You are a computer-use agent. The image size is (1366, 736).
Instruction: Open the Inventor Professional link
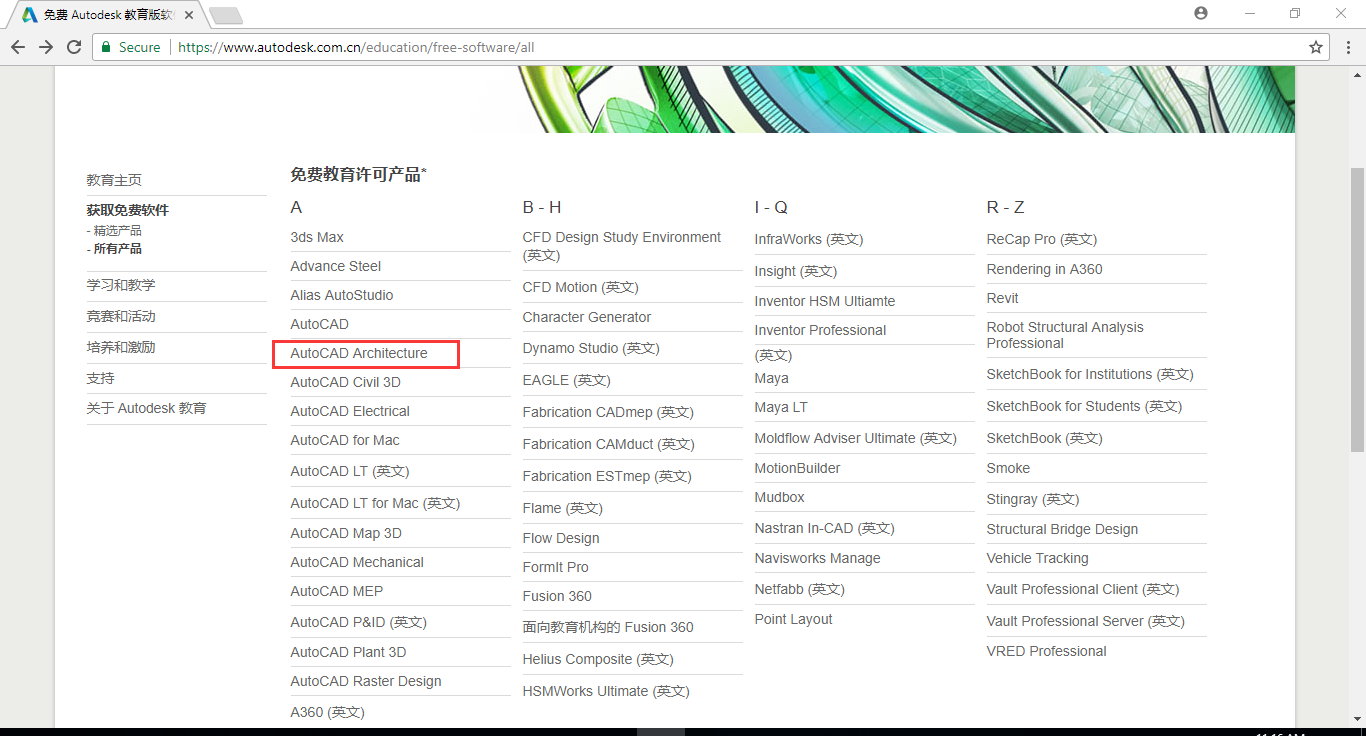(x=820, y=330)
